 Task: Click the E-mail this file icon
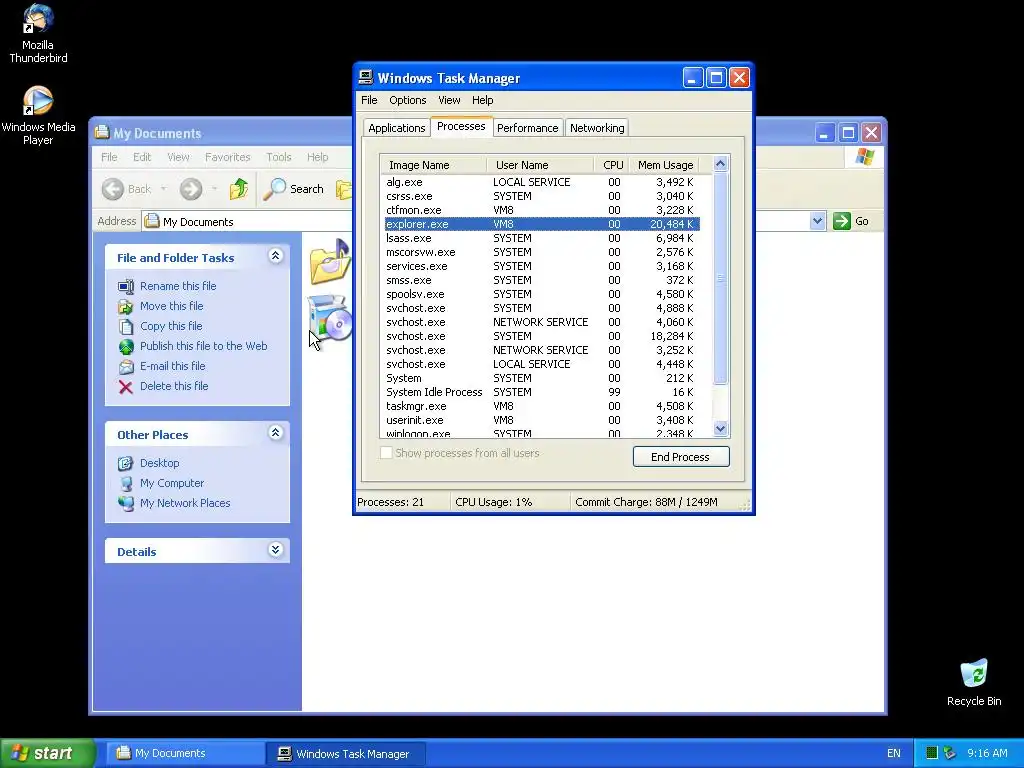point(126,366)
